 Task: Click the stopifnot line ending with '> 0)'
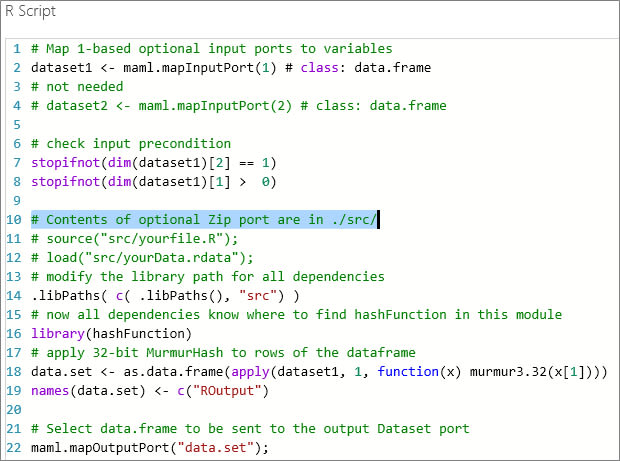[153, 181]
